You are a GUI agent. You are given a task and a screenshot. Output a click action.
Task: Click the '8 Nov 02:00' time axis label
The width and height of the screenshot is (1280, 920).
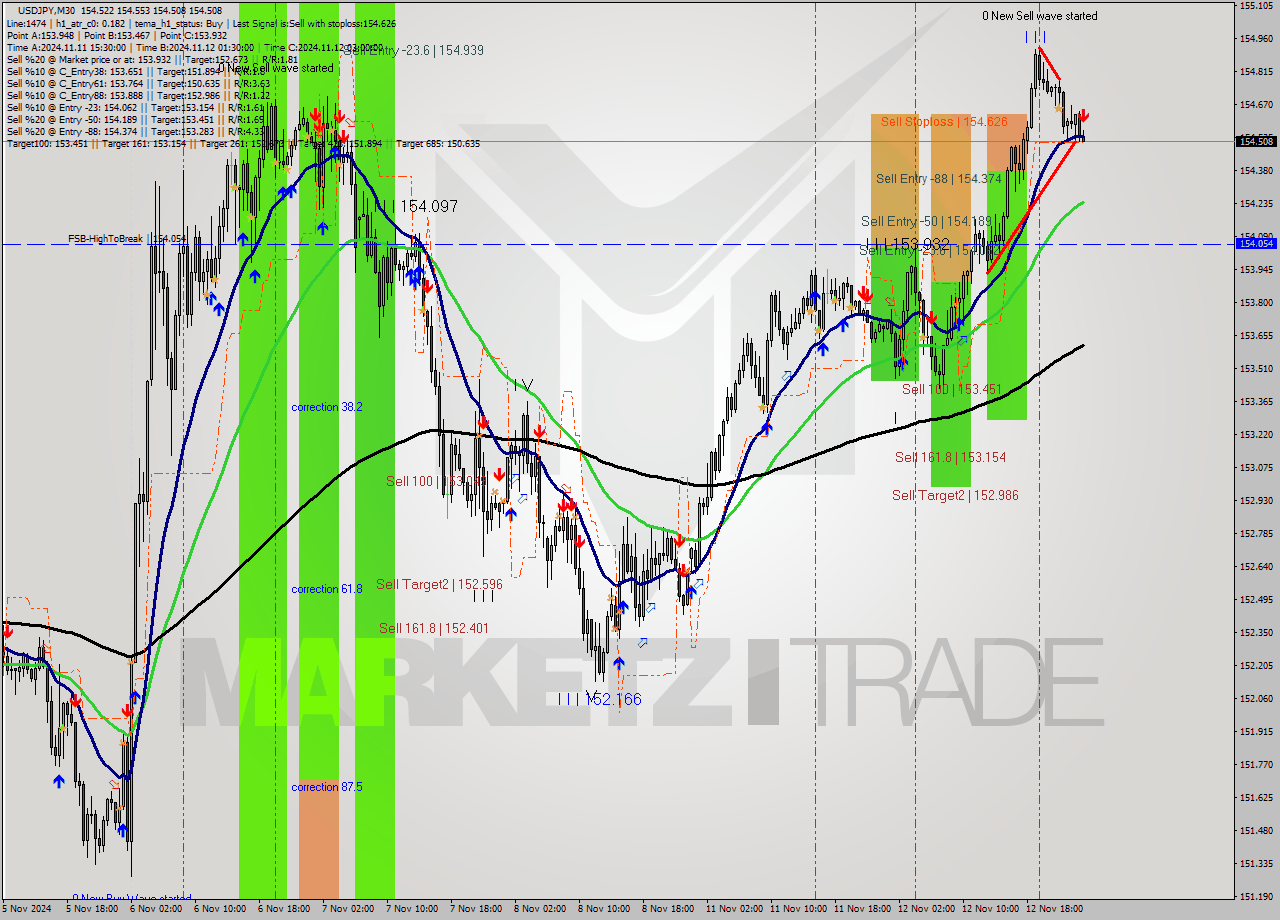click(540, 909)
